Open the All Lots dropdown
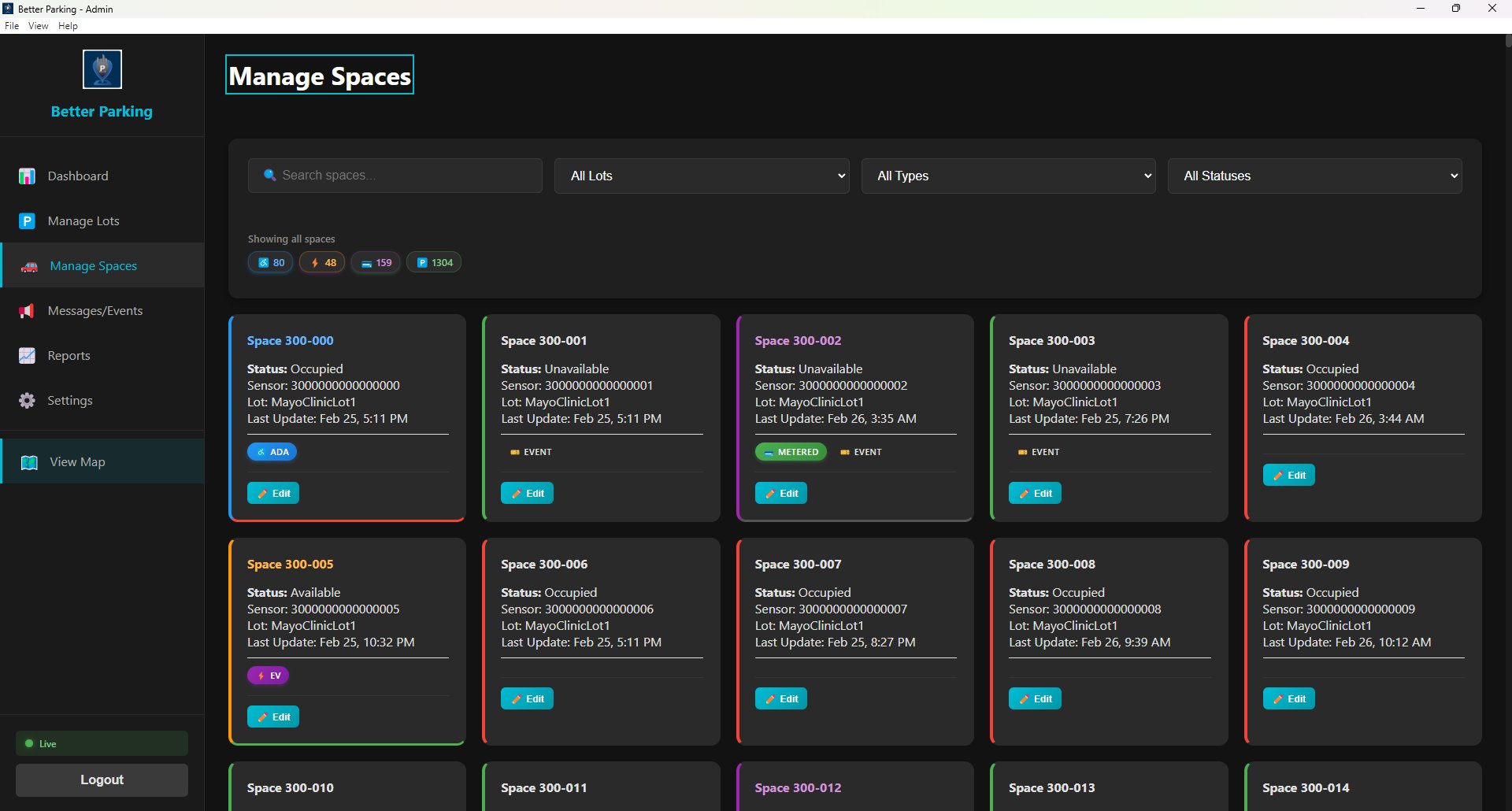Viewport: 1512px width, 811px height. click(x=701, y=176)
